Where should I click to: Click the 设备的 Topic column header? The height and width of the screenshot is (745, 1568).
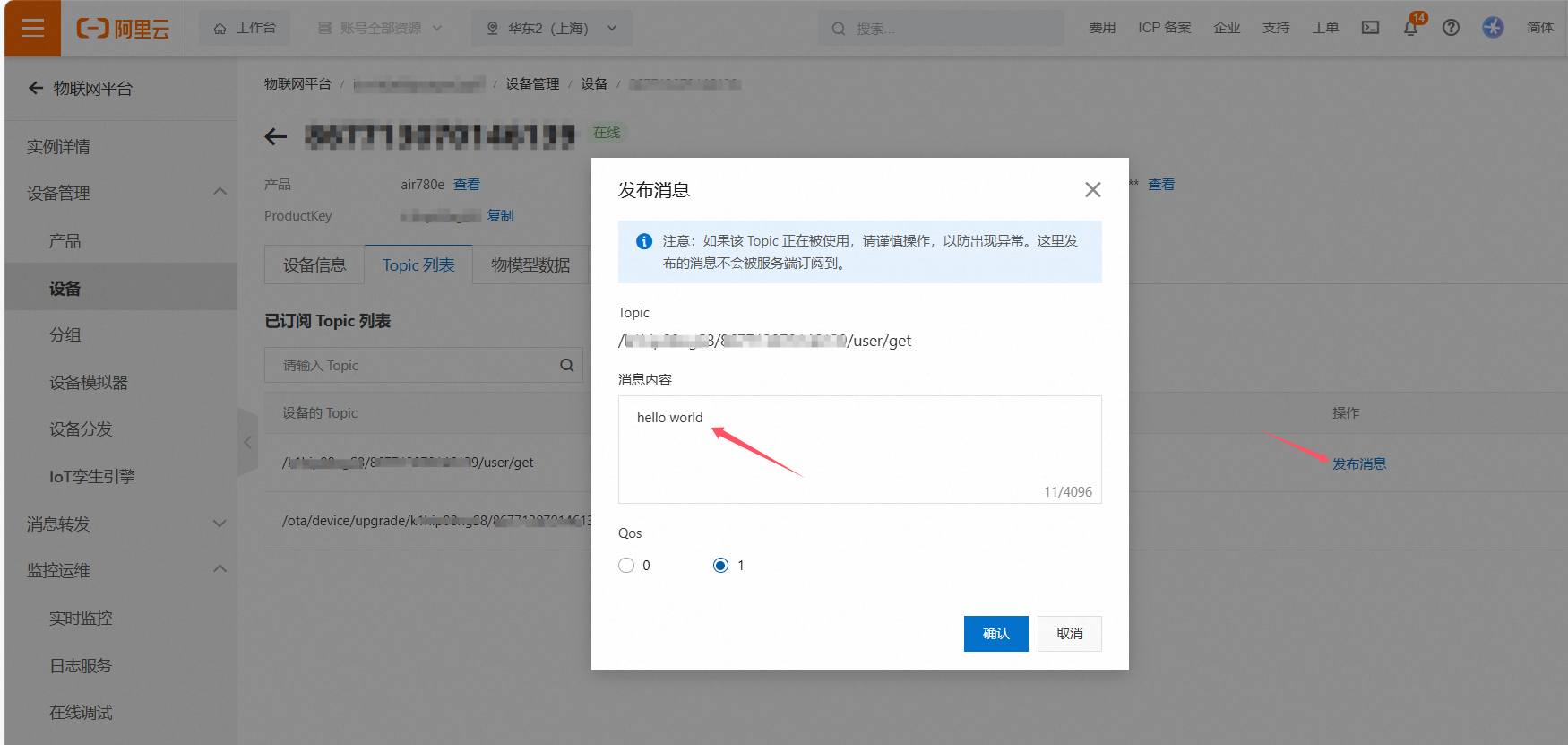tap(320, 412)
